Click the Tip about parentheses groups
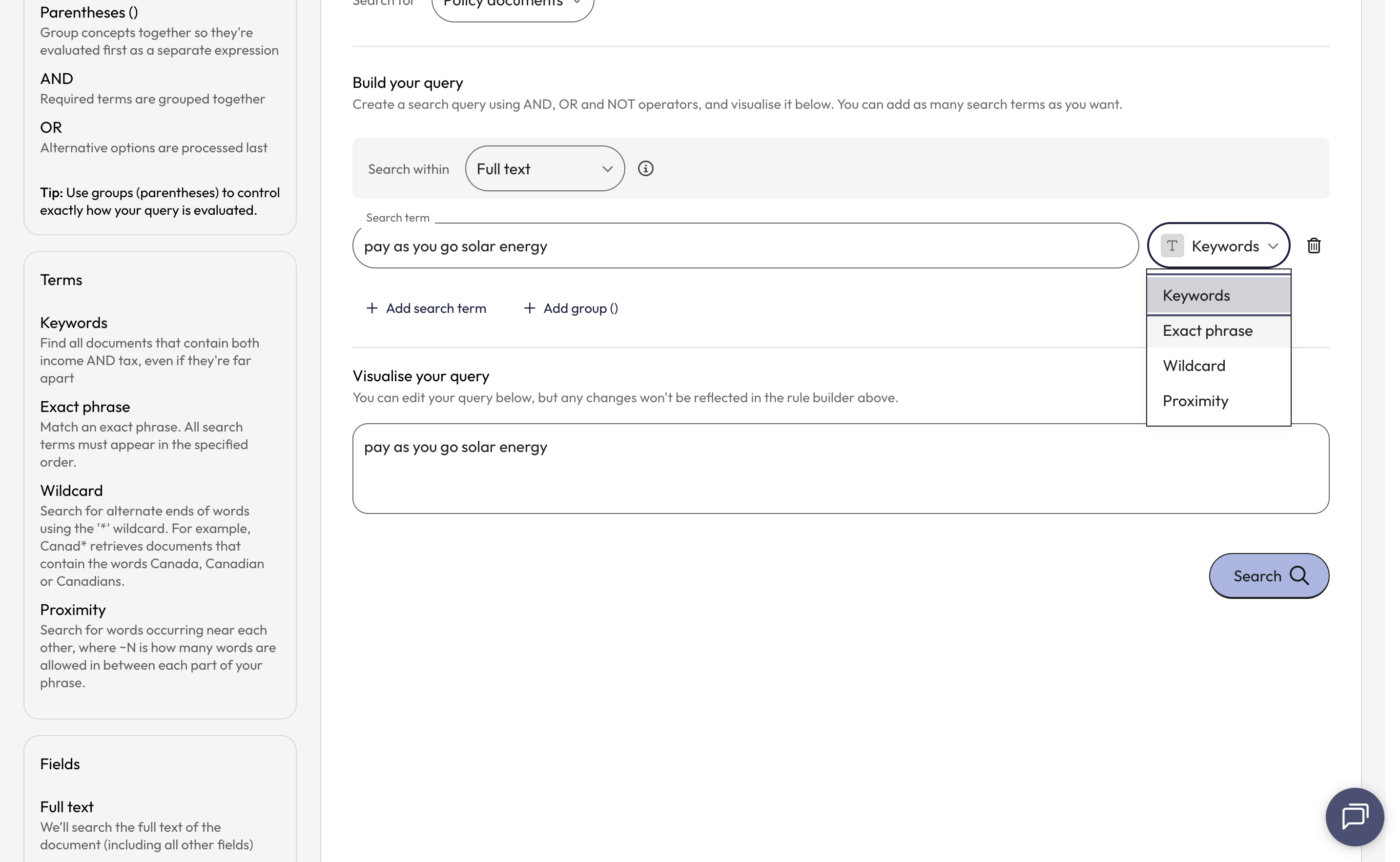Viewport: 1400px width, 862px height. click(160, 201)
